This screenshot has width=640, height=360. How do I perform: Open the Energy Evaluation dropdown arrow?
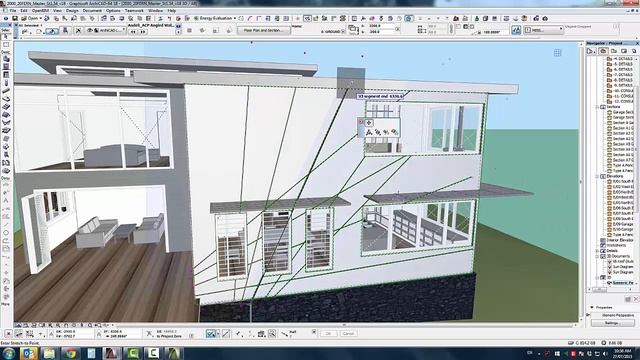click(x=235, y=18)
